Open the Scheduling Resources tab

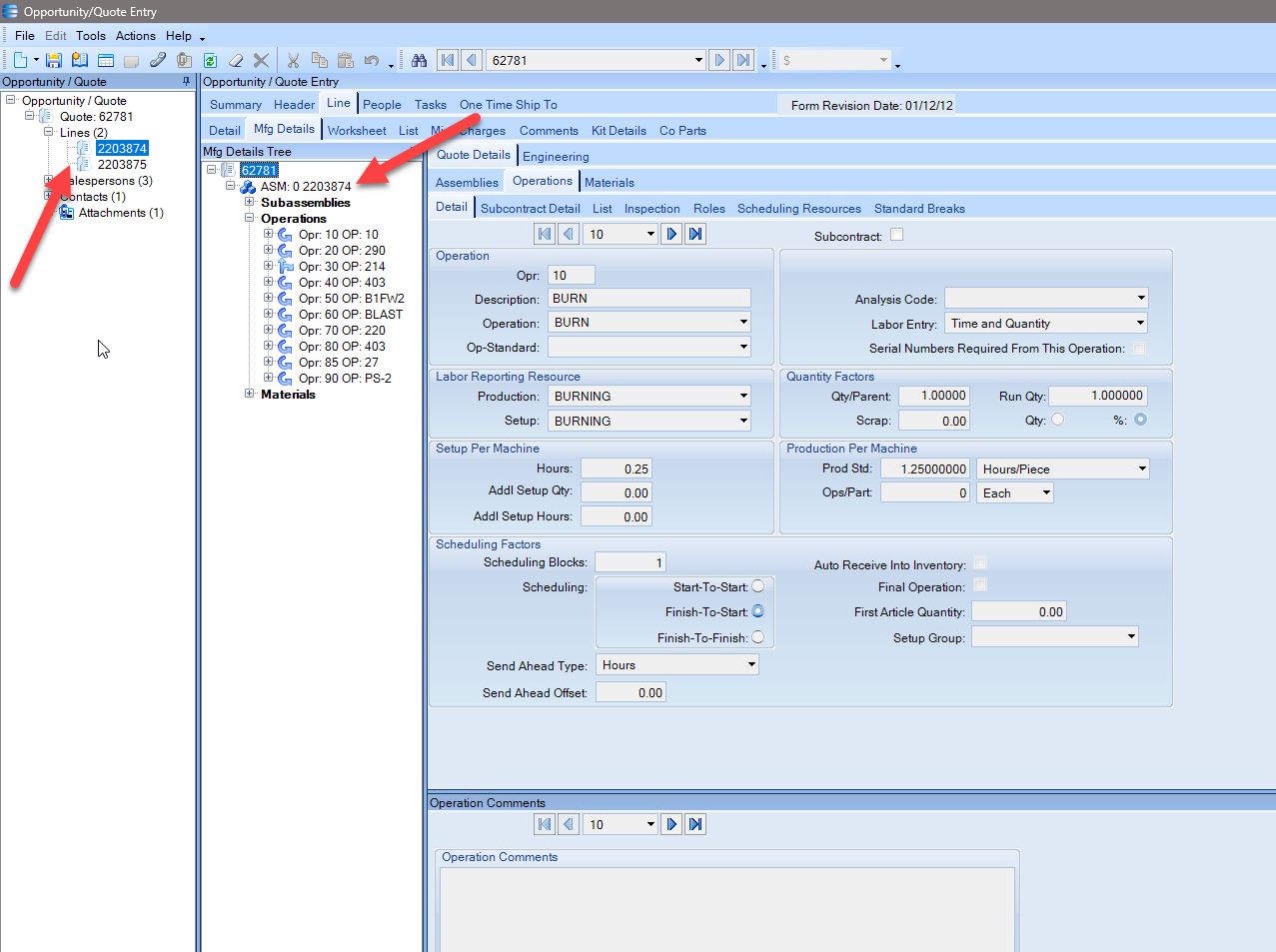[799, 209]
